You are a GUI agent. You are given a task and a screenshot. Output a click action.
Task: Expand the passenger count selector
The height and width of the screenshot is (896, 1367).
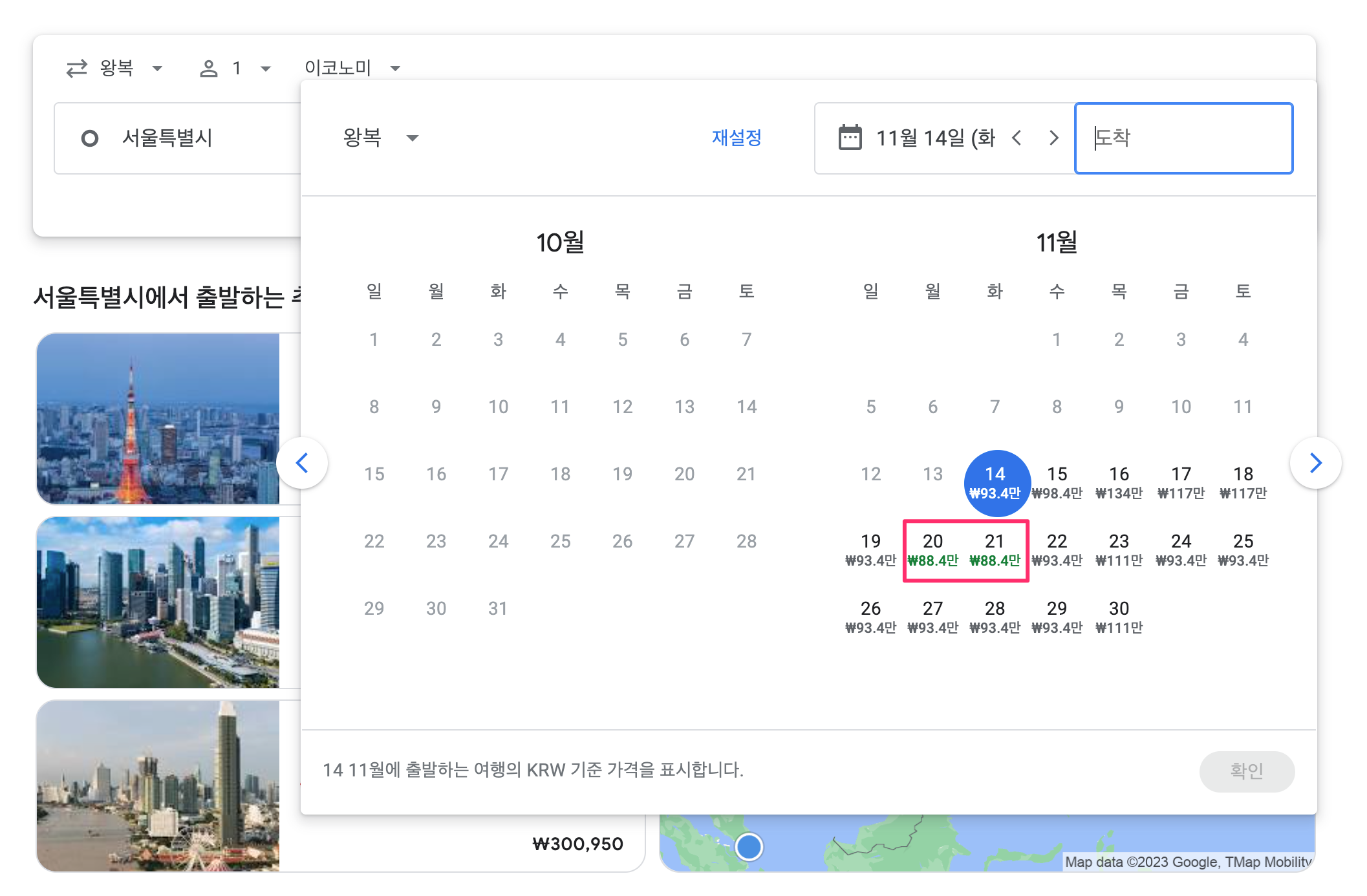[264, 68]
